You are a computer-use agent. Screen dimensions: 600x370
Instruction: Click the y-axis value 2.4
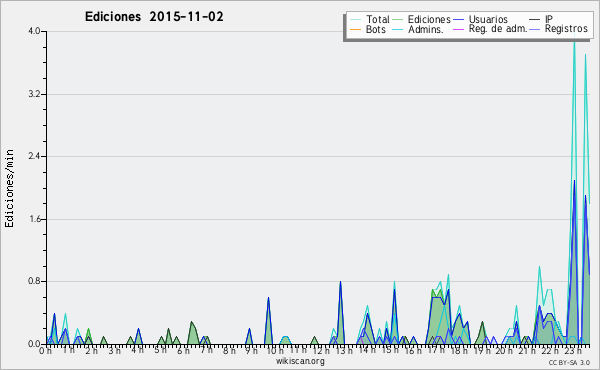pyautogui.click(x=34, y=156)
